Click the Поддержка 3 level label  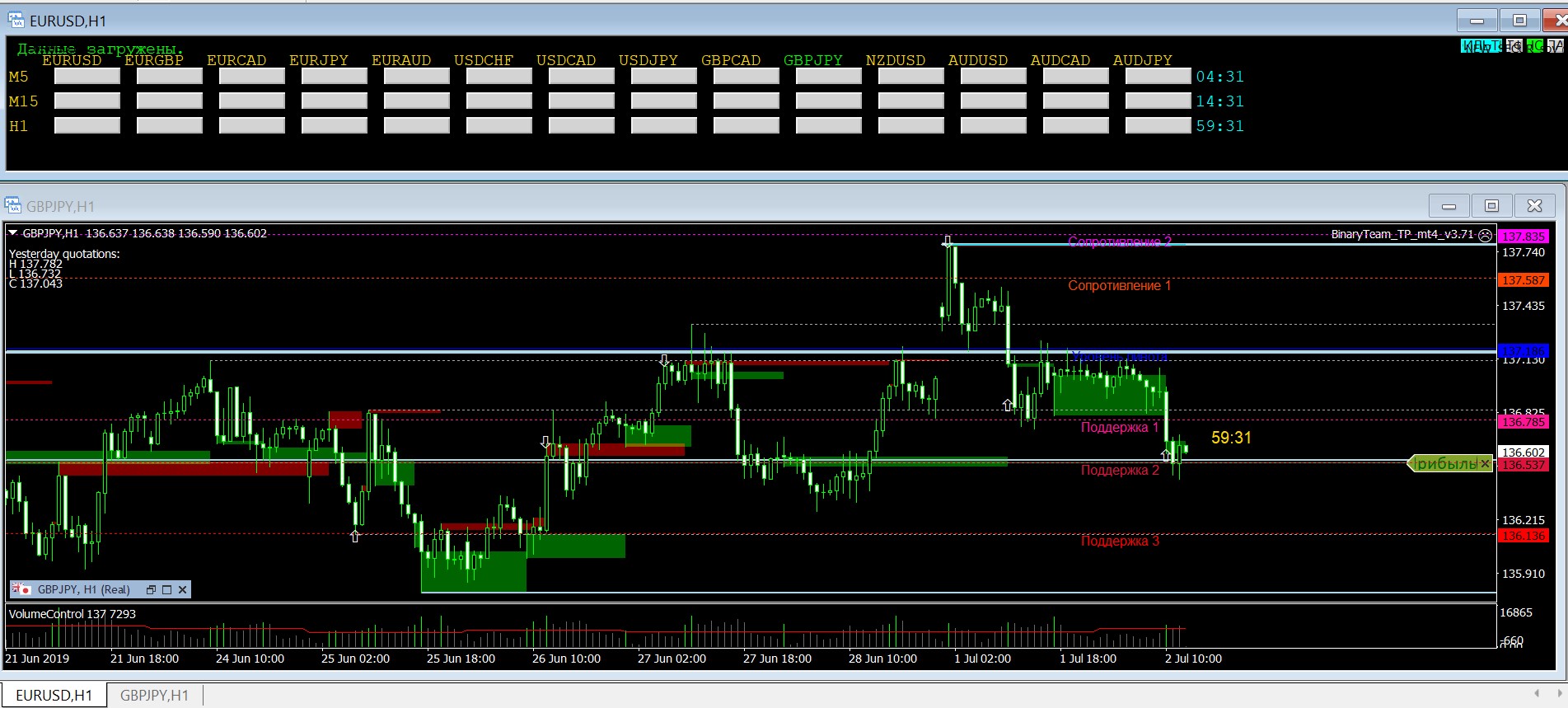1120,541
